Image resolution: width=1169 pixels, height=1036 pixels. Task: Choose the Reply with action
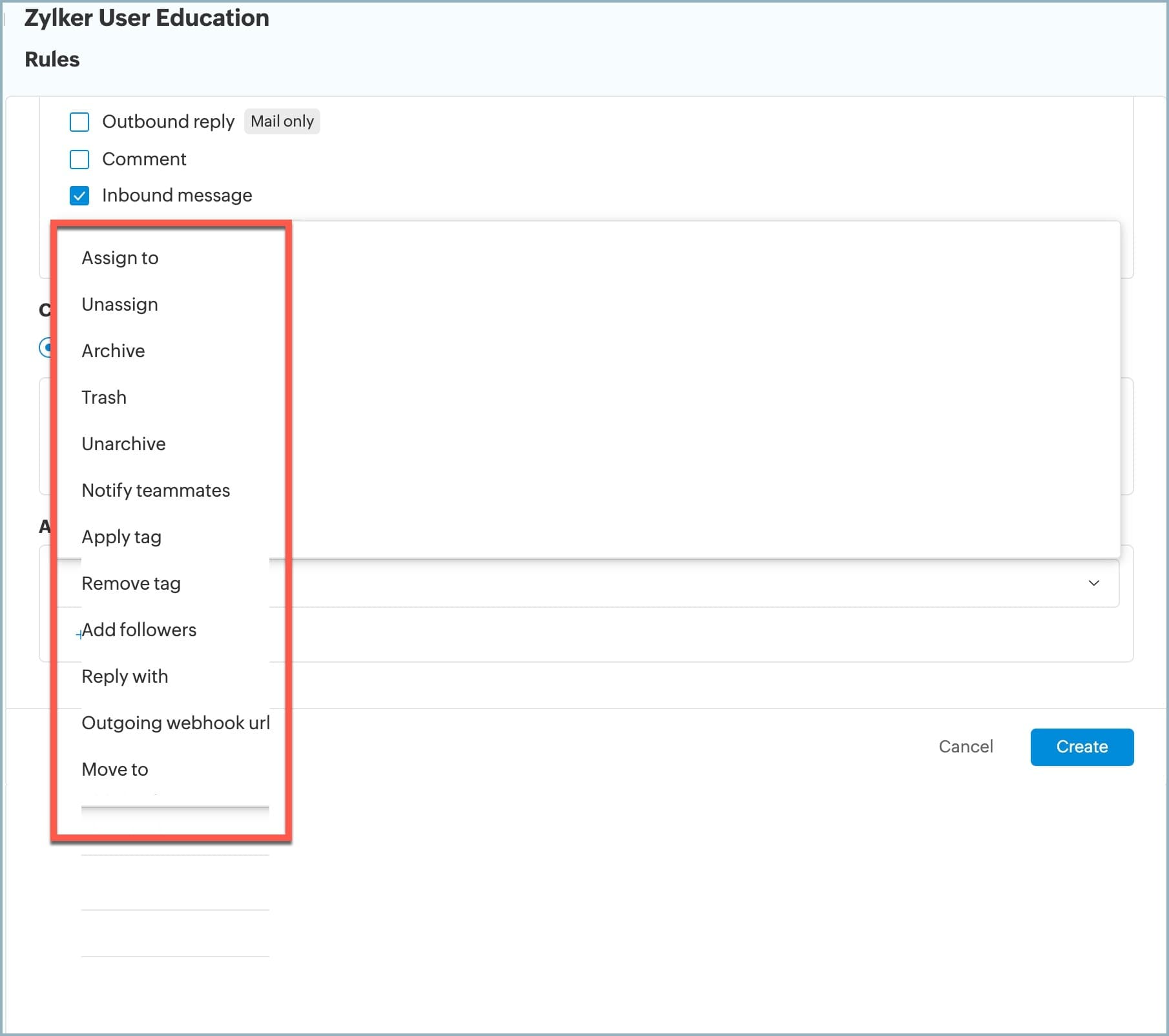[125, 676]
